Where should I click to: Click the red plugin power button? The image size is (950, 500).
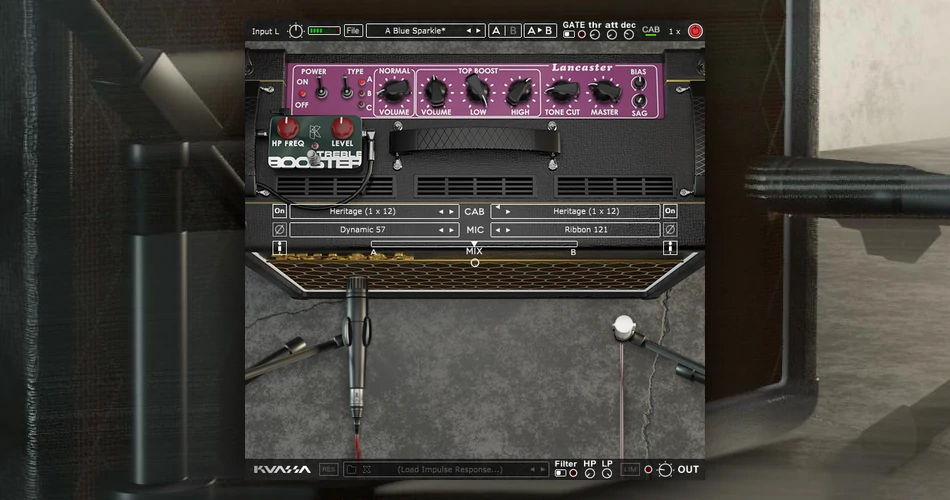coord(696,31)
